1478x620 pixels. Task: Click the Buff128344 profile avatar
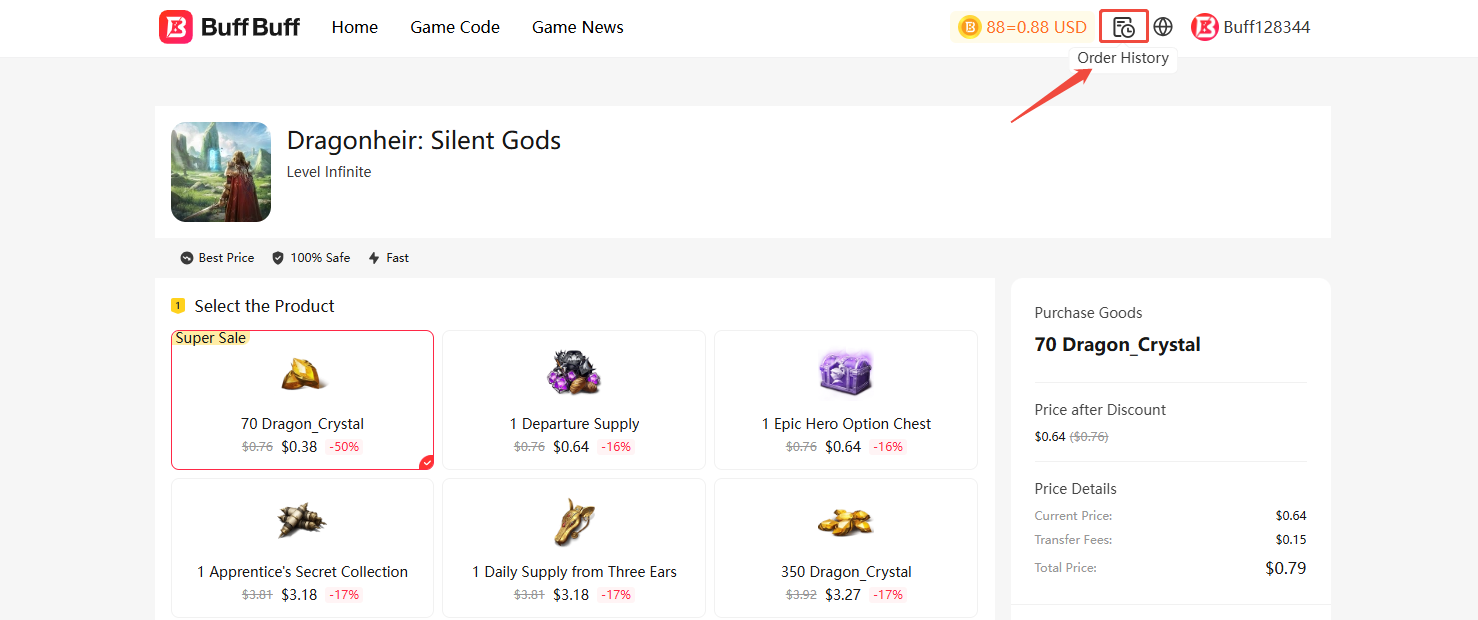(x=1205, y=27)
